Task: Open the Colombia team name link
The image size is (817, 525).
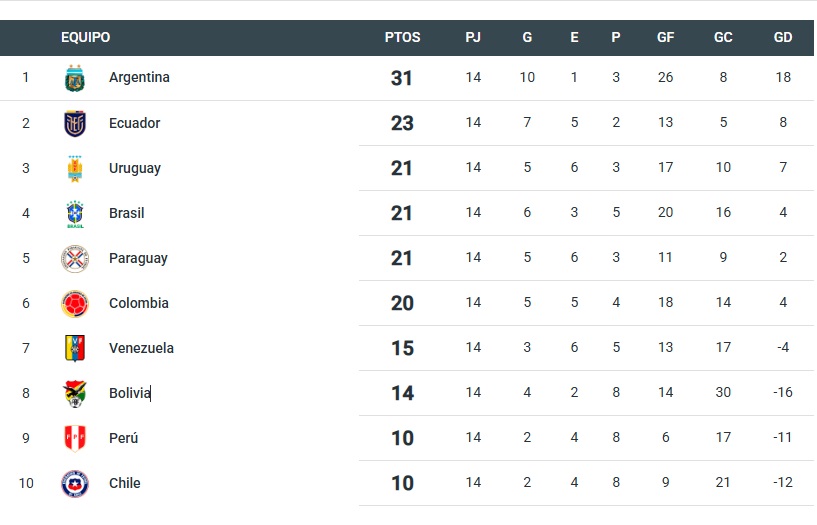Action: tap(139, 303)
